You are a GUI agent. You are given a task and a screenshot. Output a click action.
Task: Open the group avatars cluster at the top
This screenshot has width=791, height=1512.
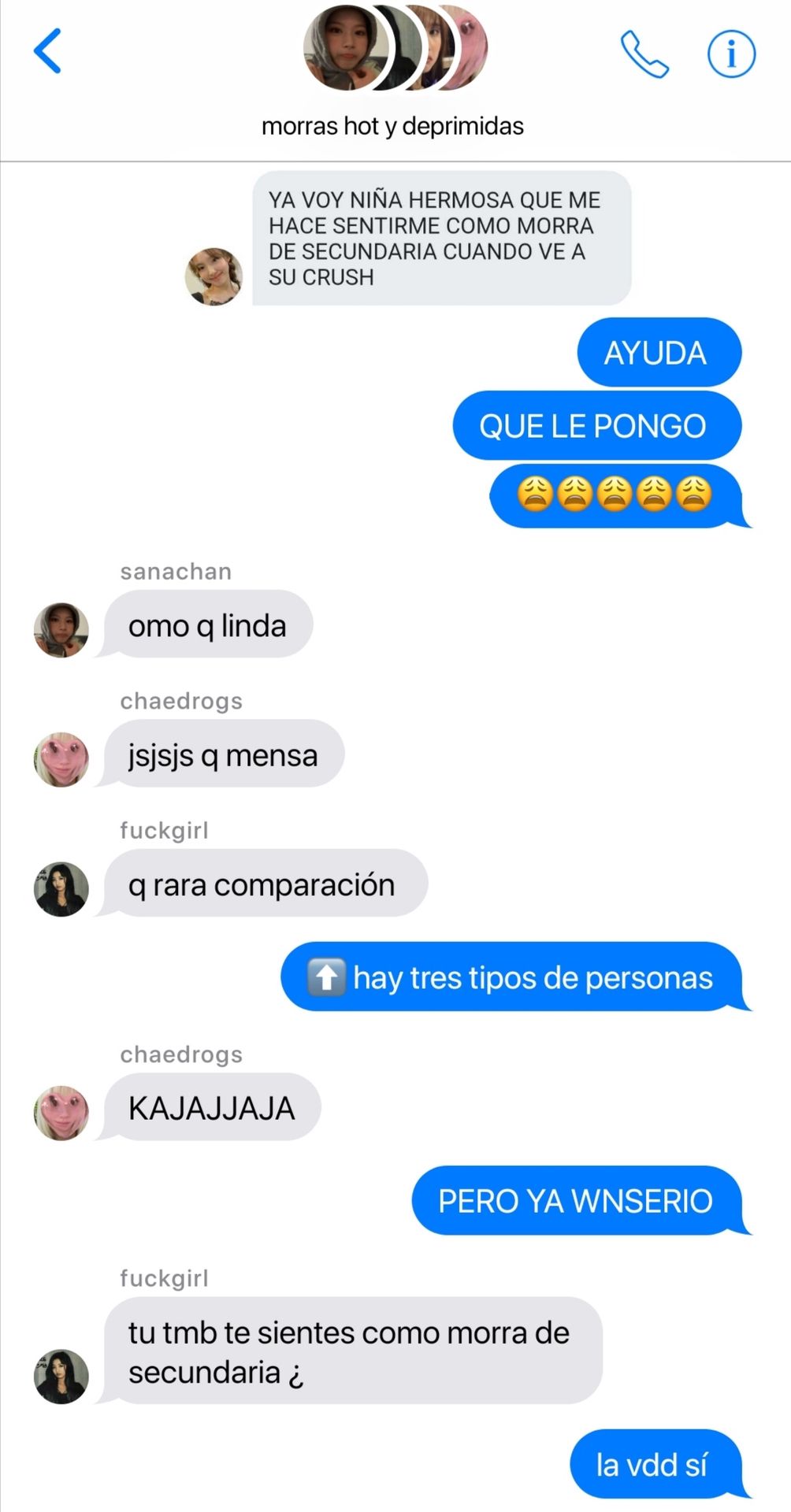click(x=395, y=48)
